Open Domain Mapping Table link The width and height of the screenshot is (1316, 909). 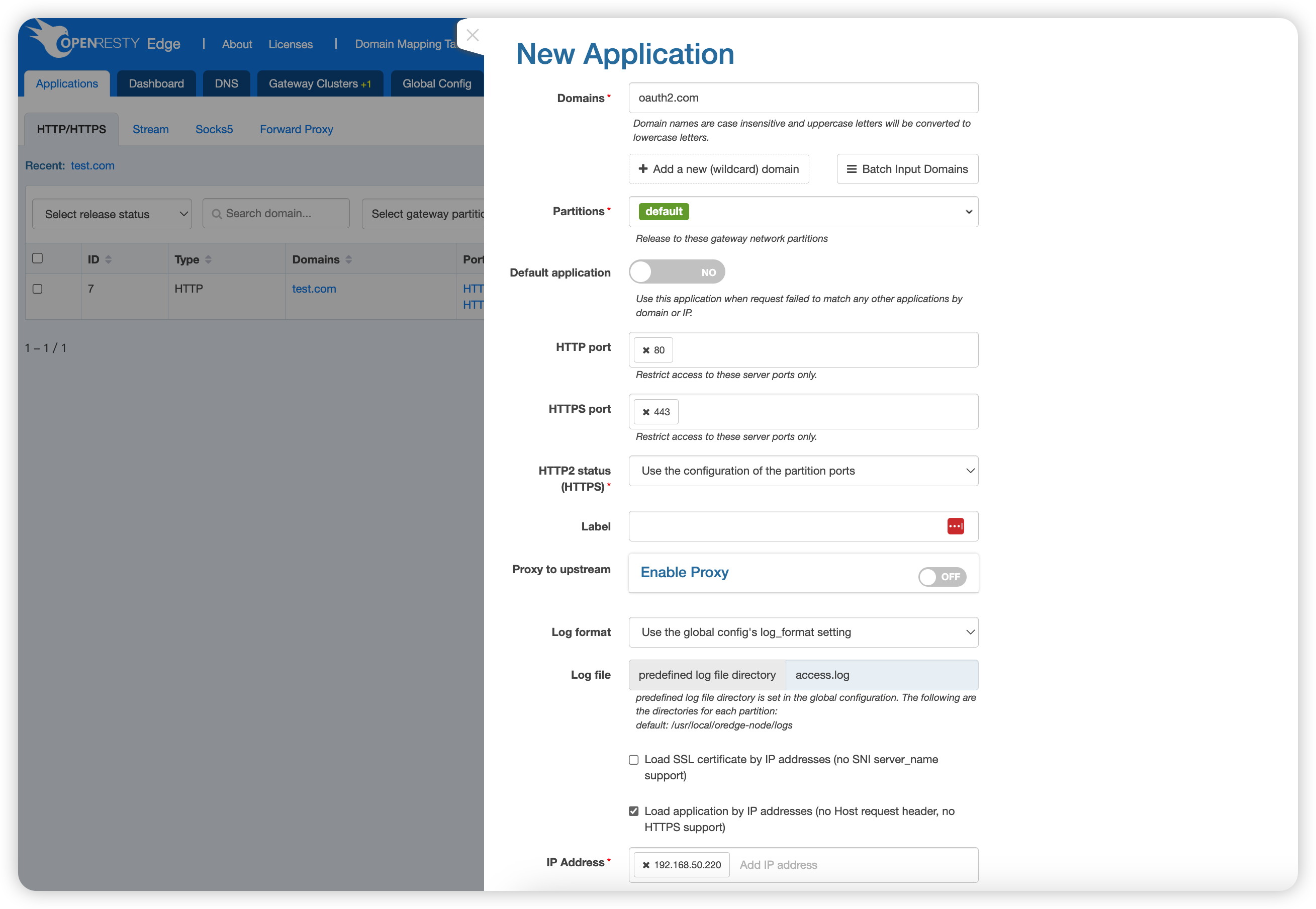(x=406, y=44)
